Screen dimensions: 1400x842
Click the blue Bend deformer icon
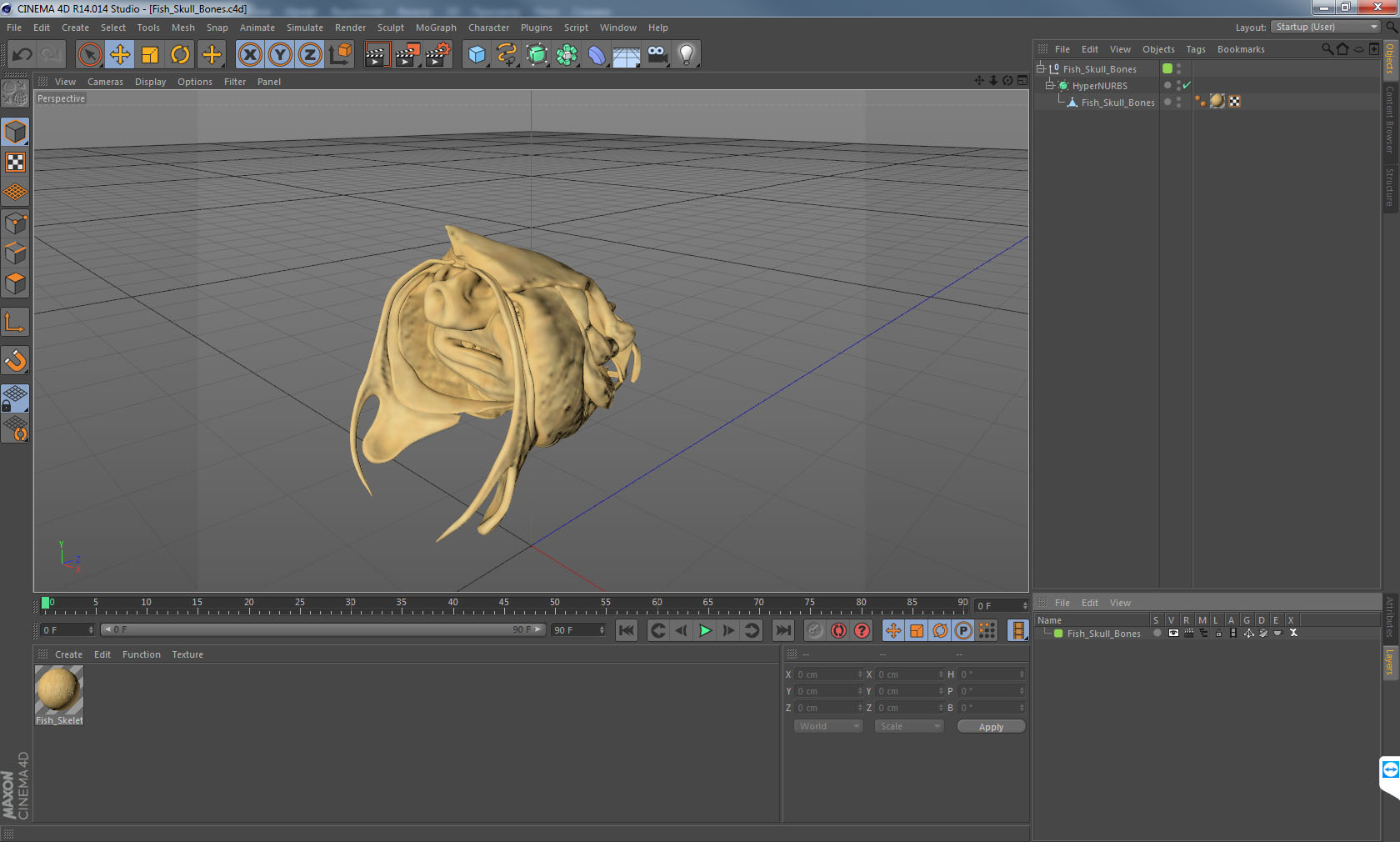point(597,55)
